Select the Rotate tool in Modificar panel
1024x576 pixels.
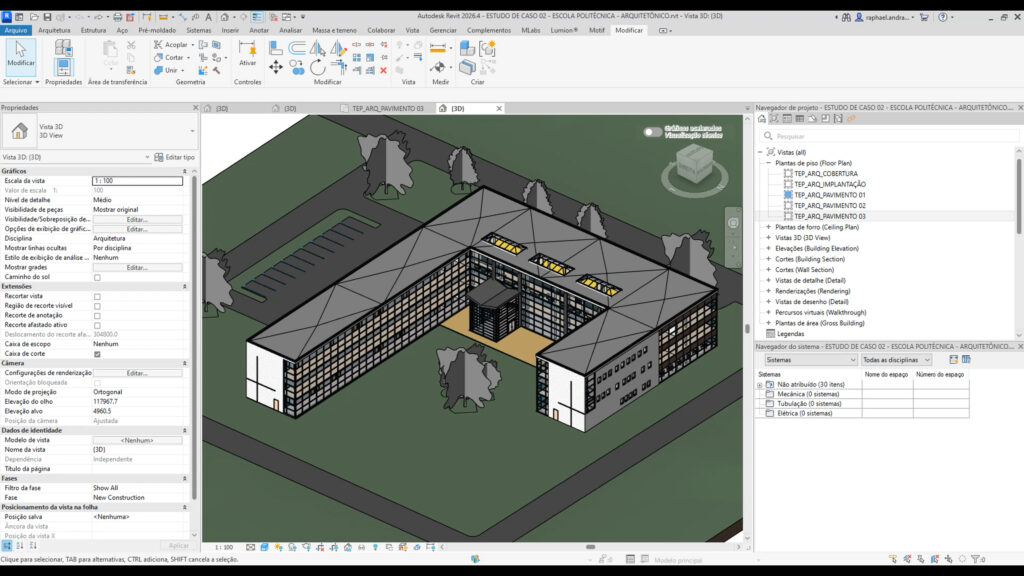[317, 67]
